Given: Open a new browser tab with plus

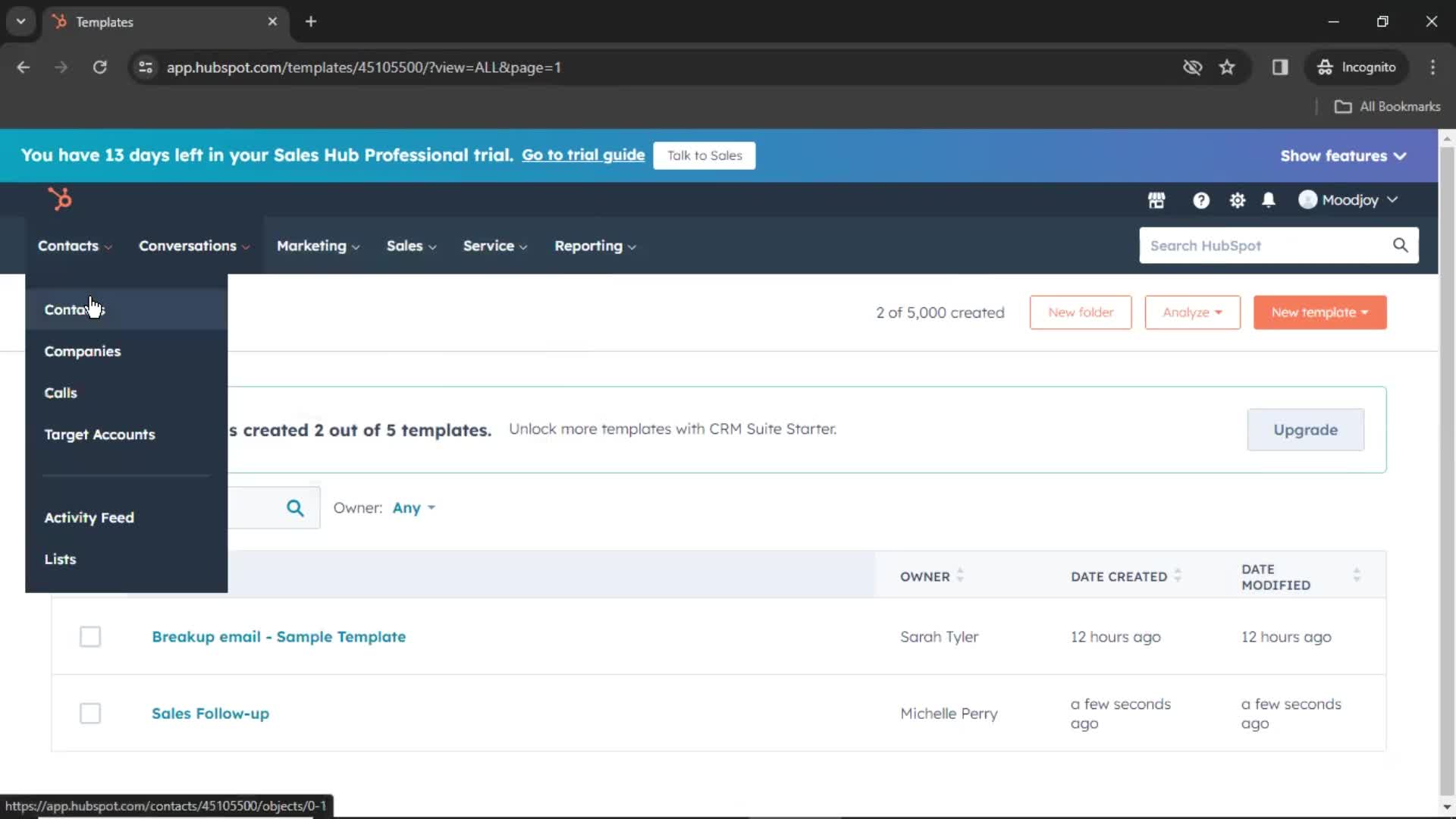Looking at the screenshot, I should [x=311, y=21].
